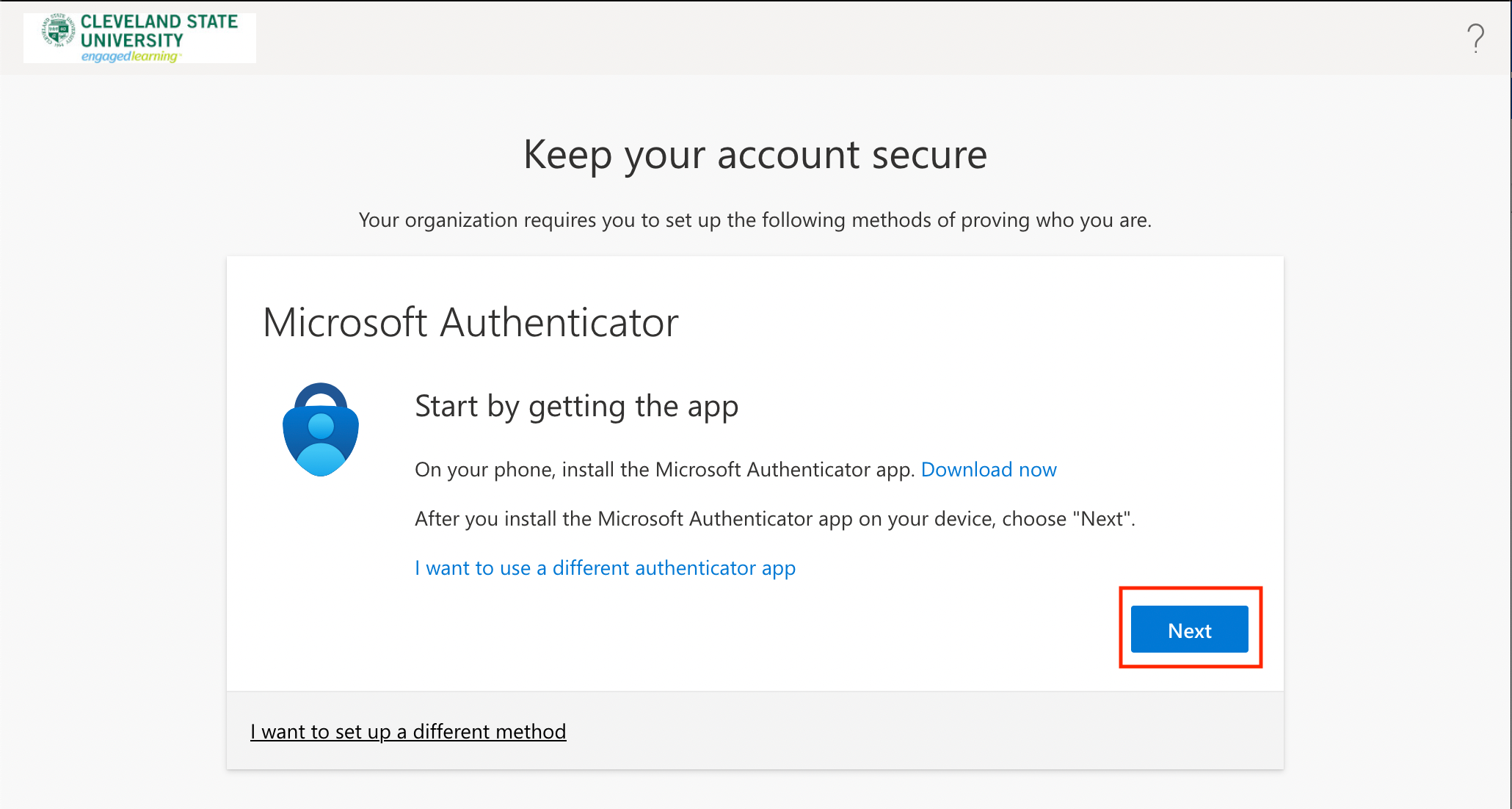The width and height of the screenshot is (1512, 809).
Task: Select 'I want to set up a different method'
Action: tap(408, 732)
